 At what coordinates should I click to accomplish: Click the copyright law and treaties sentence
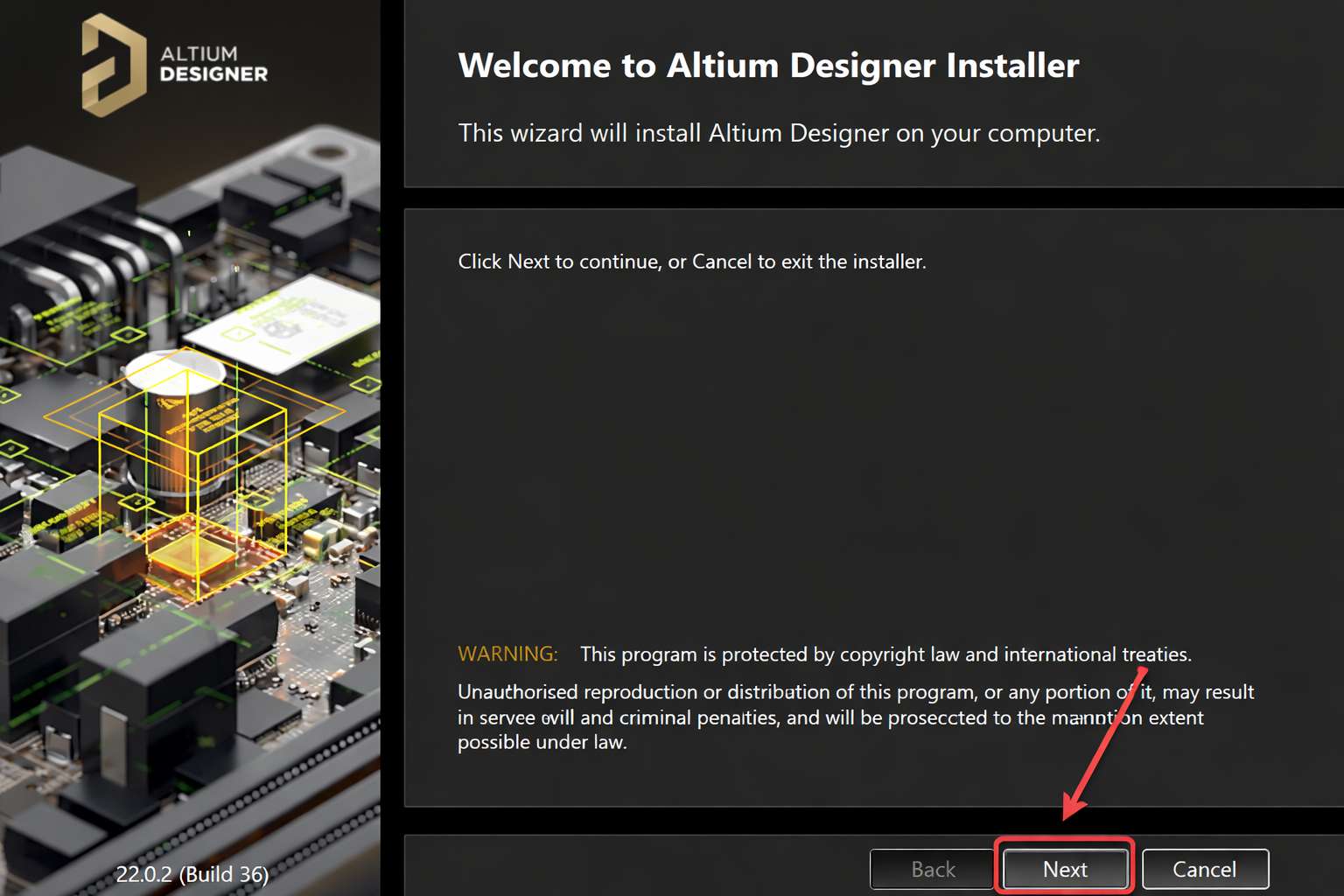point(885,654)
